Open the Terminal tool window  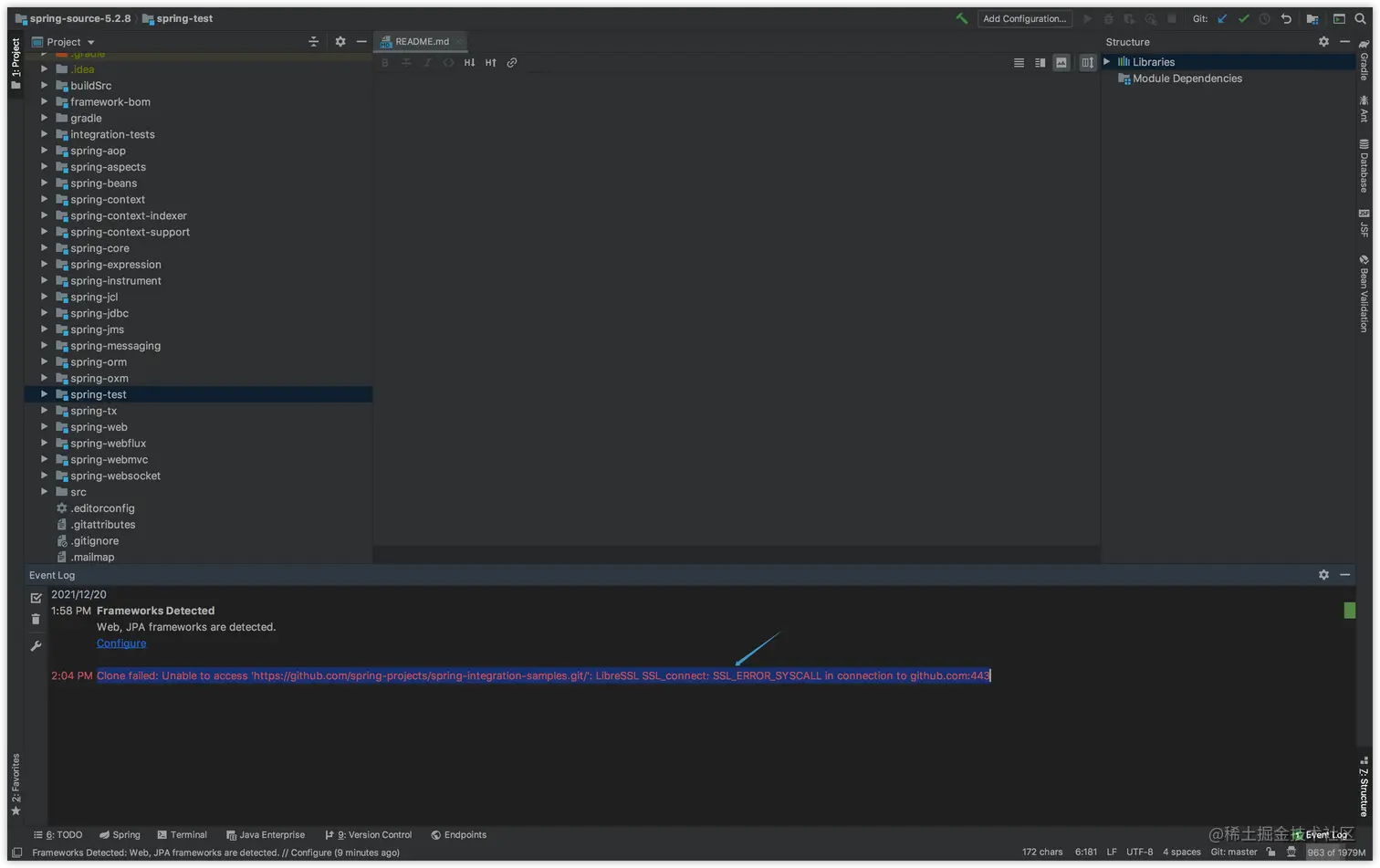[182, 835]
